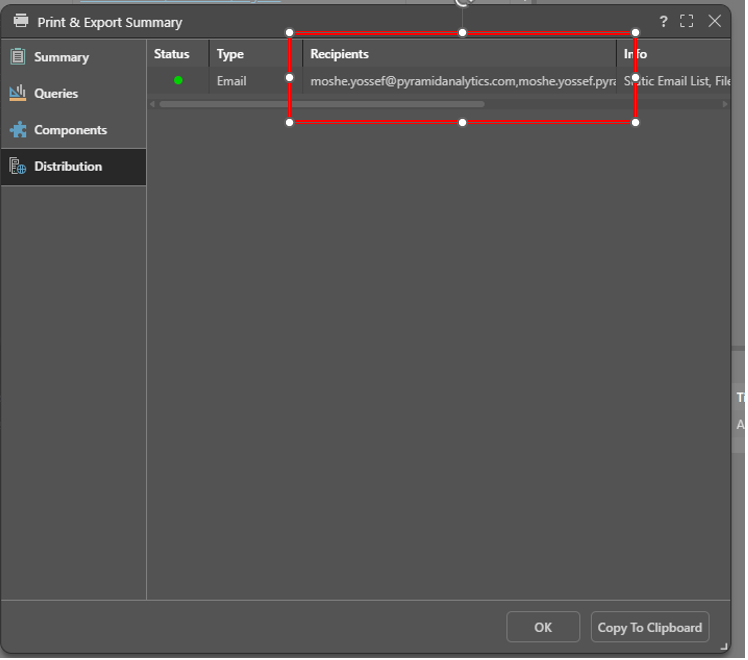The height and width of the screenshot is (660, 748).
Task: Click the Type column header
Action: coord(256,54)
